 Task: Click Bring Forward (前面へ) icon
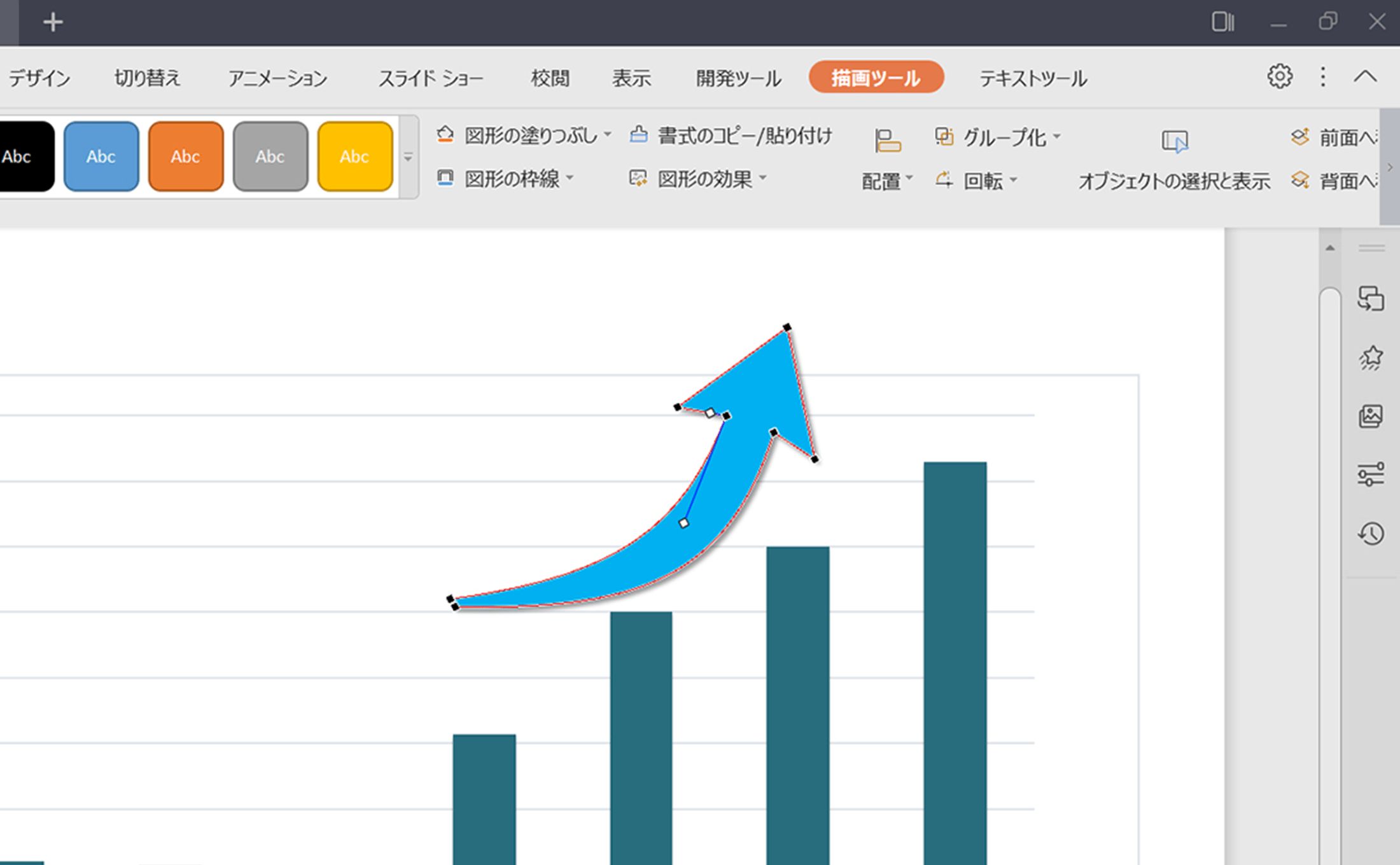[x=1300, y=137]
